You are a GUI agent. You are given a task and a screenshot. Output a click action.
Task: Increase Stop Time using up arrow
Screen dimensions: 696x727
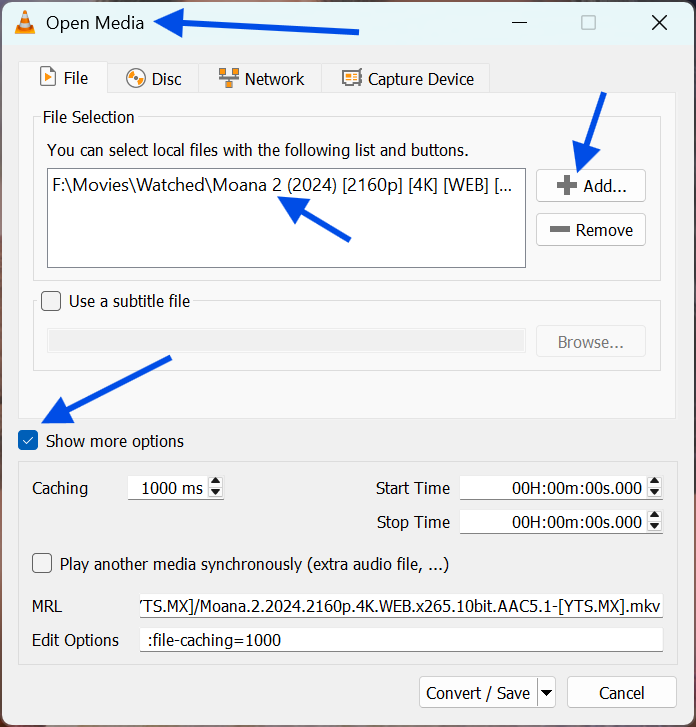click(655, 516)
